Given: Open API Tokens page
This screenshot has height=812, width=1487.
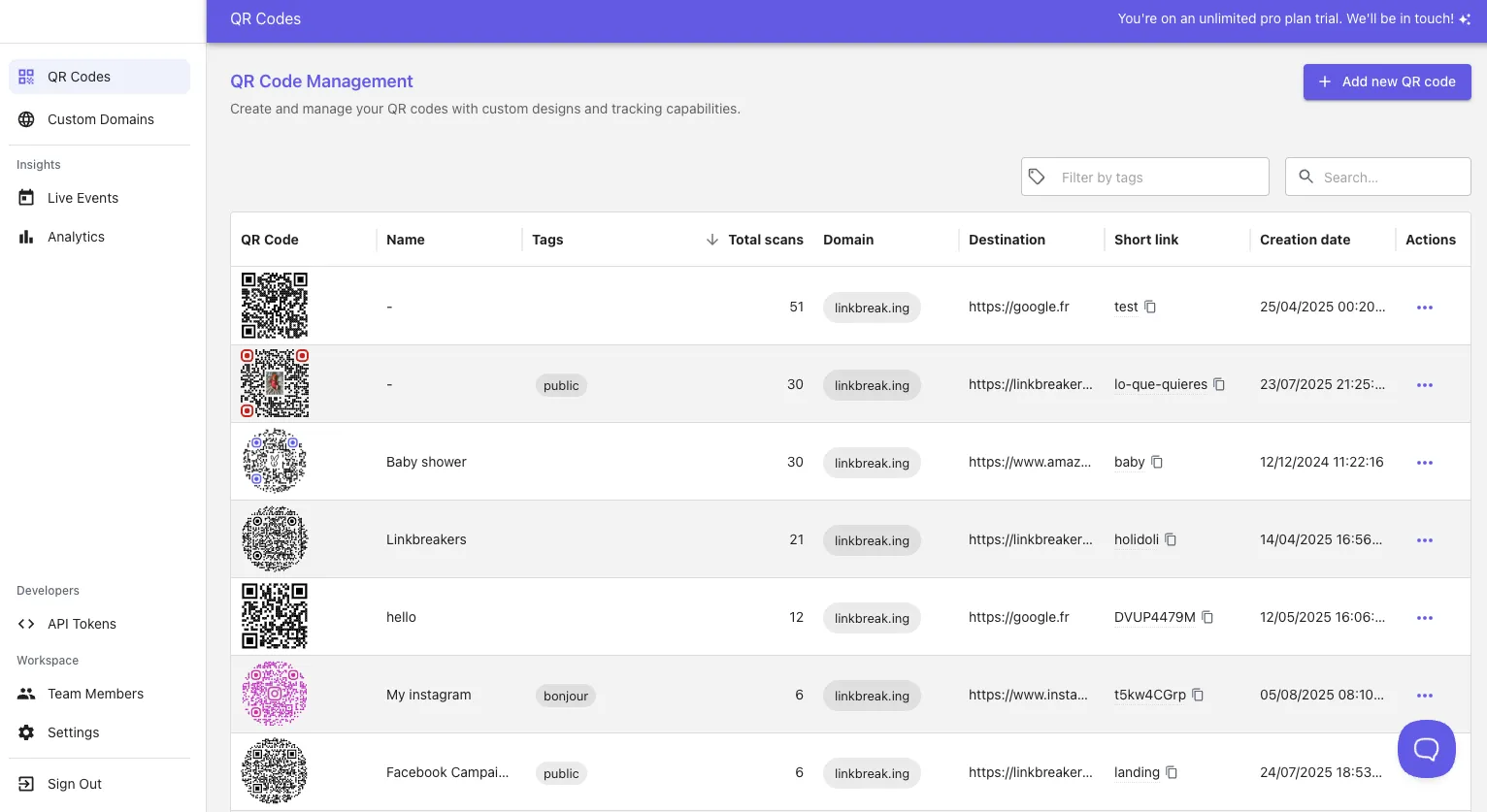Looking at the screenshot, I should (99, 624).
